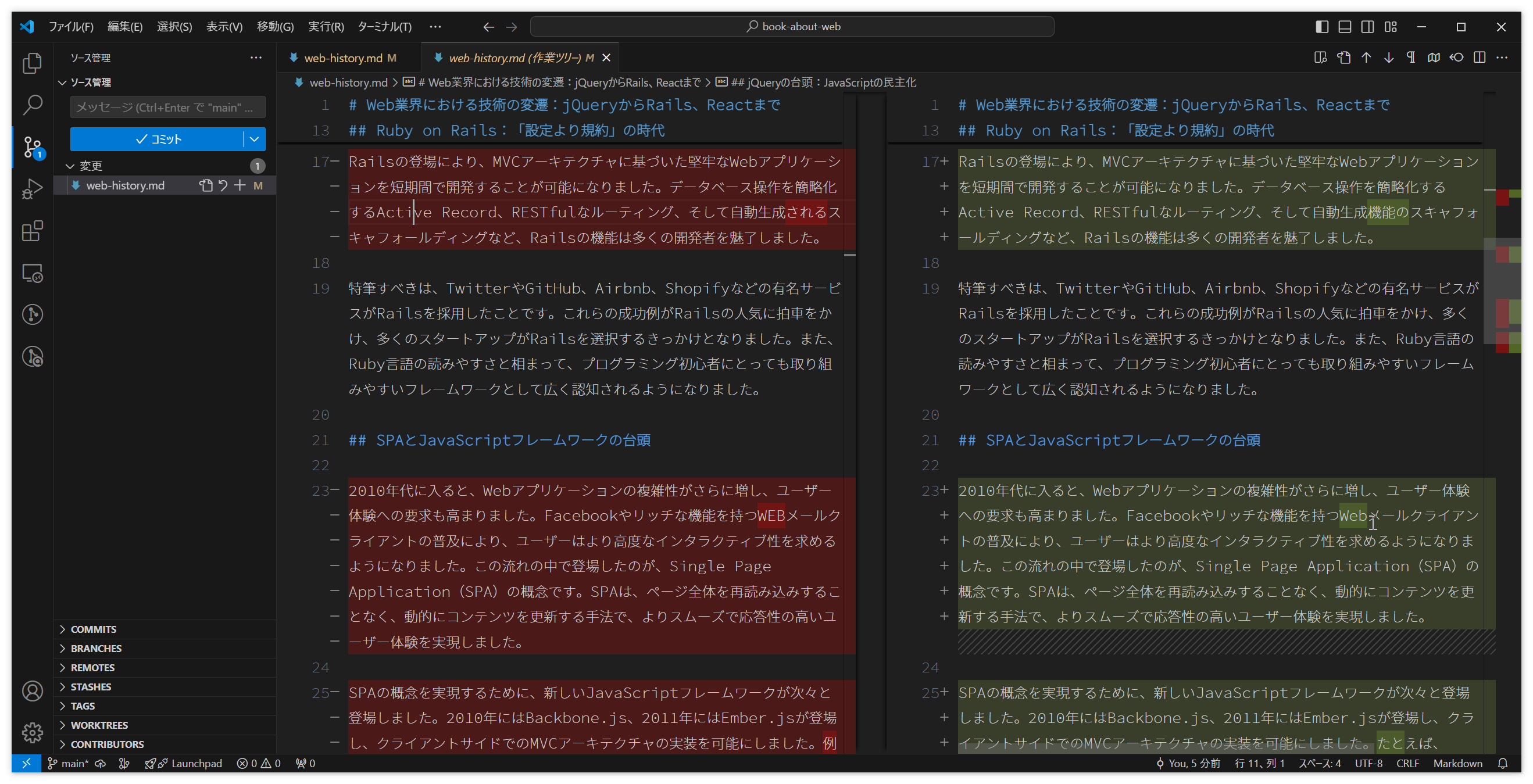This screenshot has height=784, width=1533.
Task: Toggle the bottom panel layout button
Action: tap(1344, 27)
